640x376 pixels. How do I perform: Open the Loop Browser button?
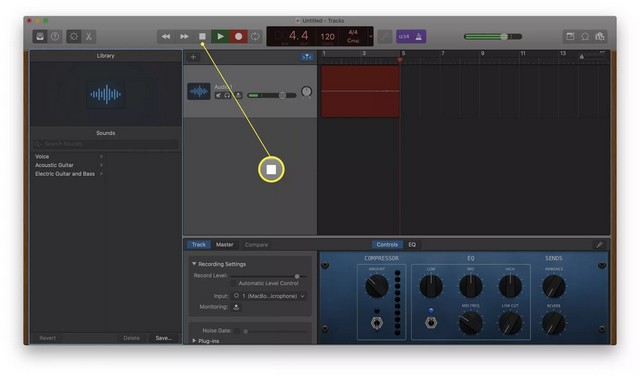tap(585, 36)
